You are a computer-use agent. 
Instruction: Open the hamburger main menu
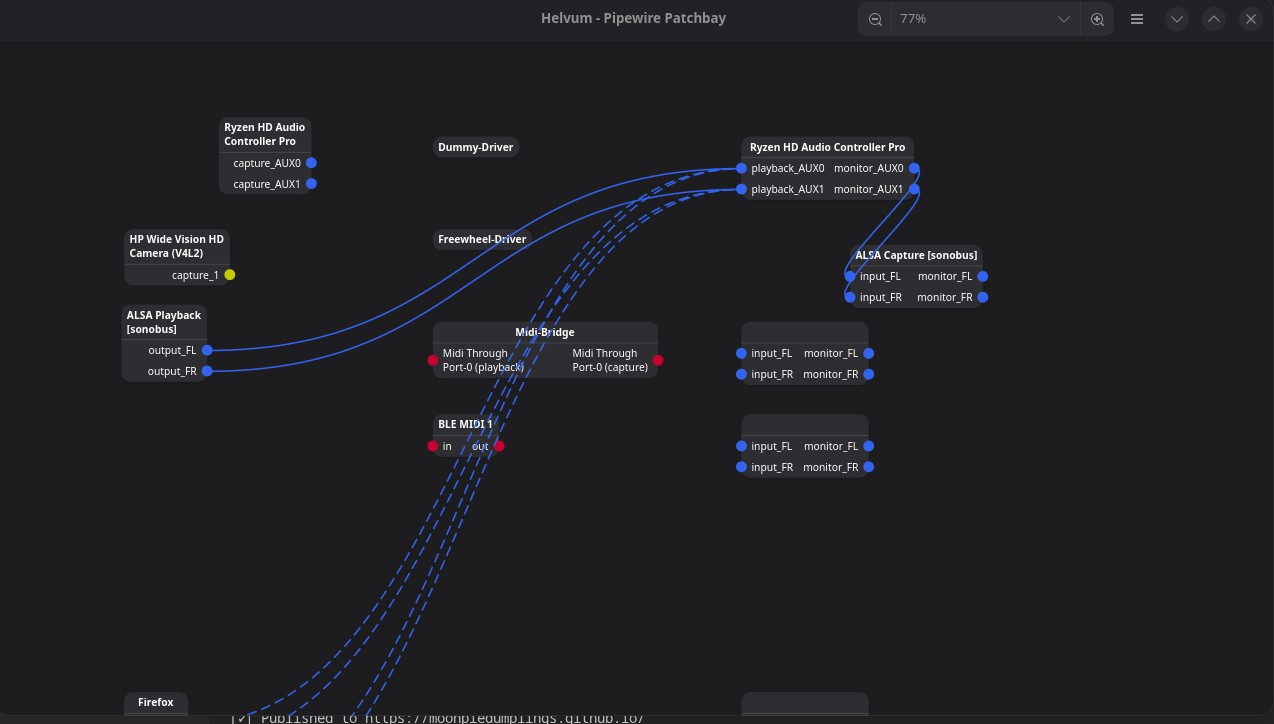[x=1137, y=19]
